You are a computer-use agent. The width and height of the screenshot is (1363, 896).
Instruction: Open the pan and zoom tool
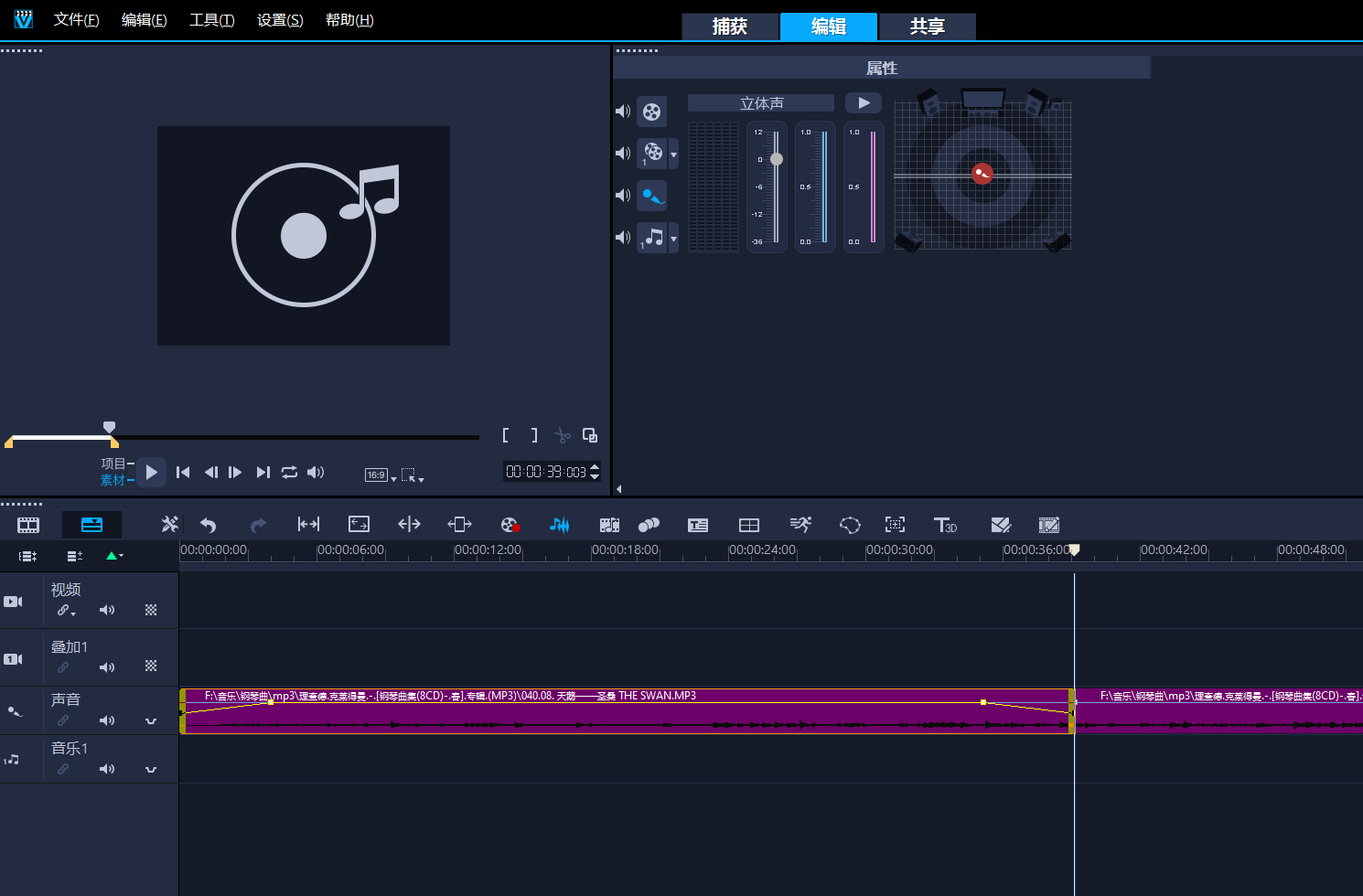tap(895, 524)
